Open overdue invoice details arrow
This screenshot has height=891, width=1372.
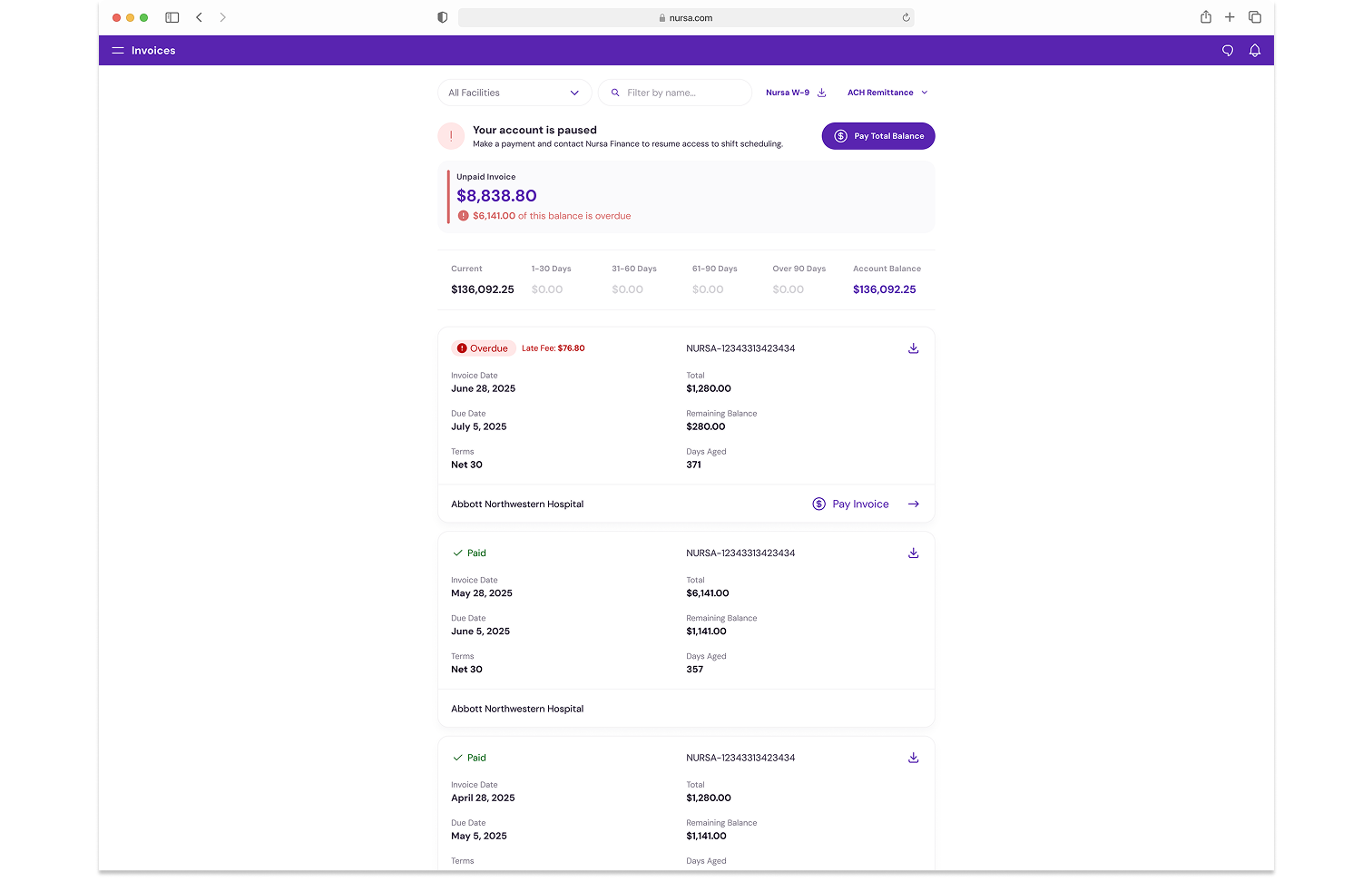point(914,504)
